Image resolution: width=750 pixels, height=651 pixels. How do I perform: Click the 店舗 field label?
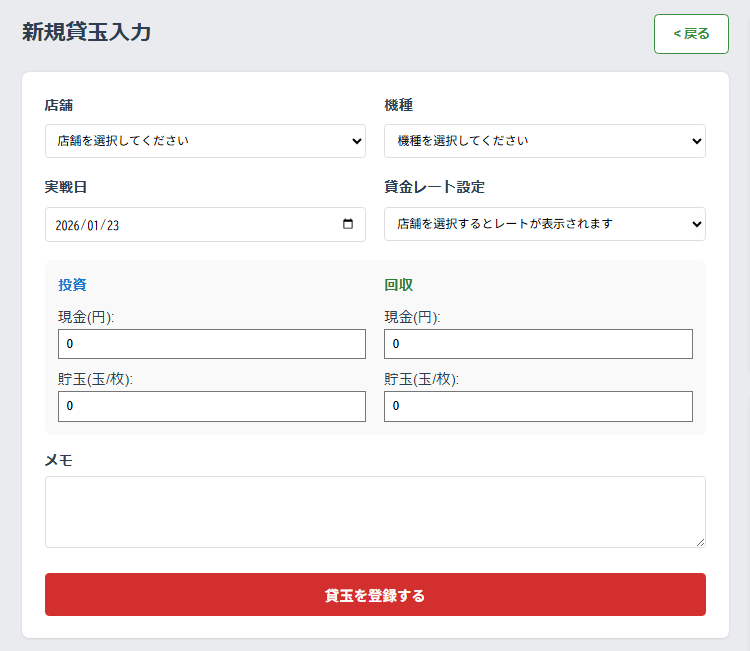click(x=59, y=105)
